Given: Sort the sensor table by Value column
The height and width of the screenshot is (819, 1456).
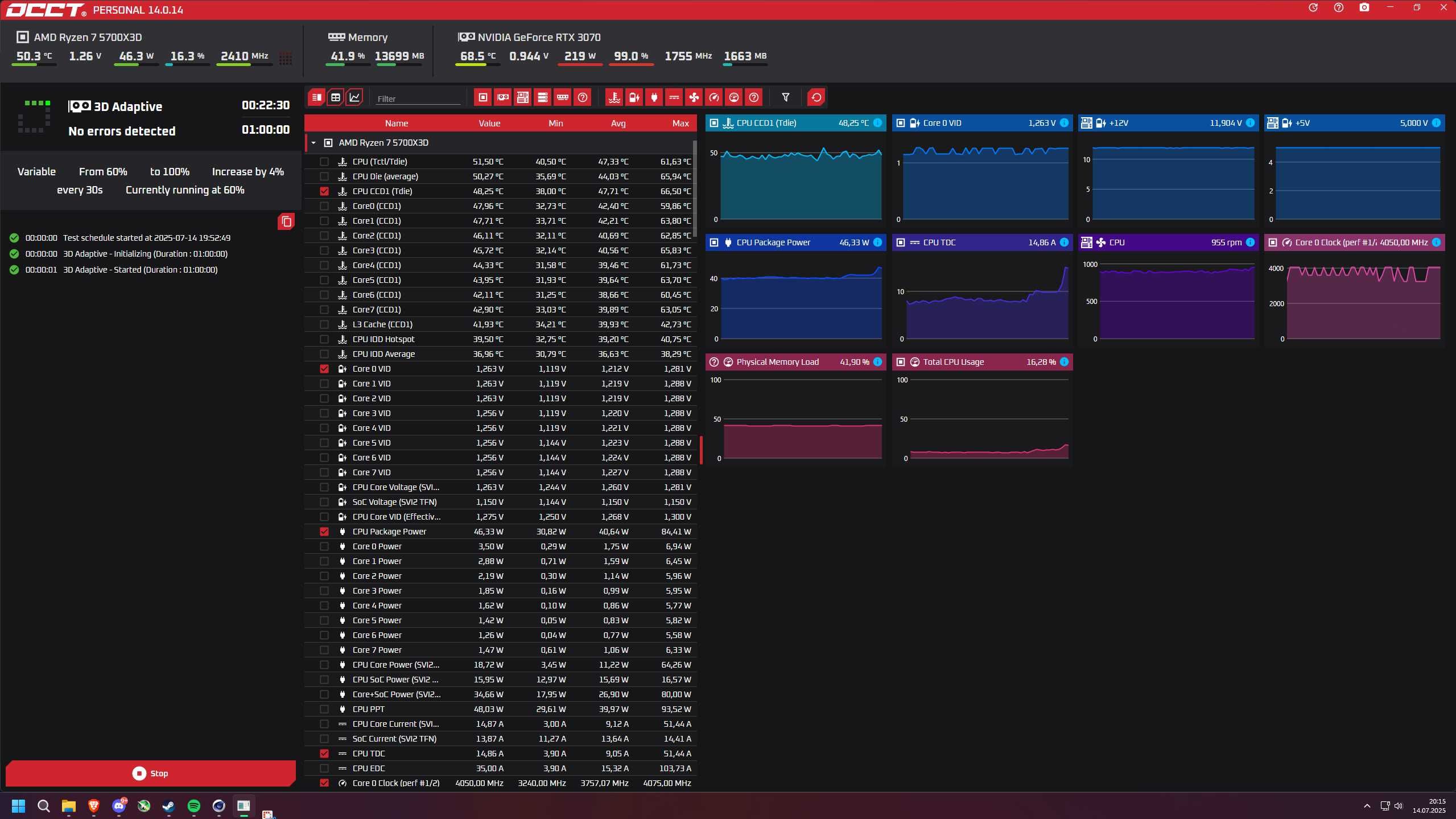Looking at the screenshot, I should 489,124.
